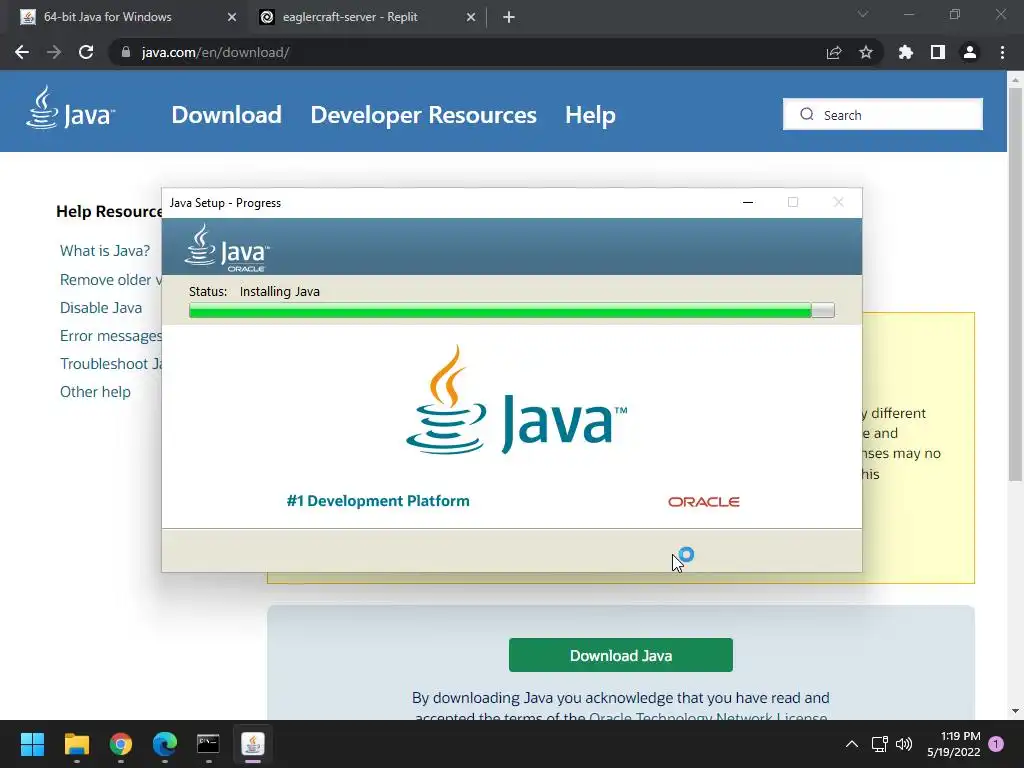The image size is (1024, 768).
Task: Click the page vertical scrollbar thumb
Action: tap(1015, 284)
